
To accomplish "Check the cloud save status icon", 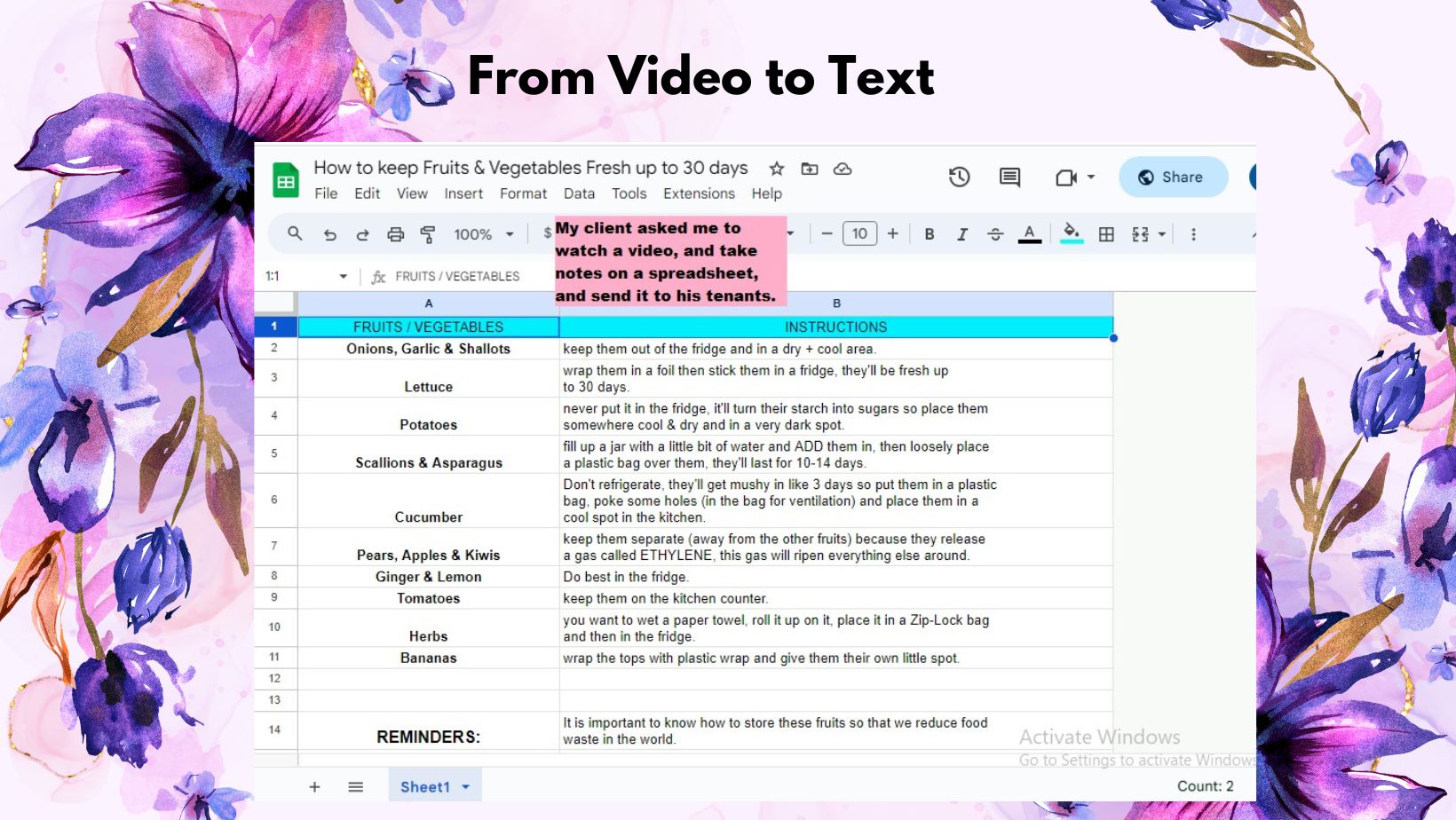I will coord(843,169).
